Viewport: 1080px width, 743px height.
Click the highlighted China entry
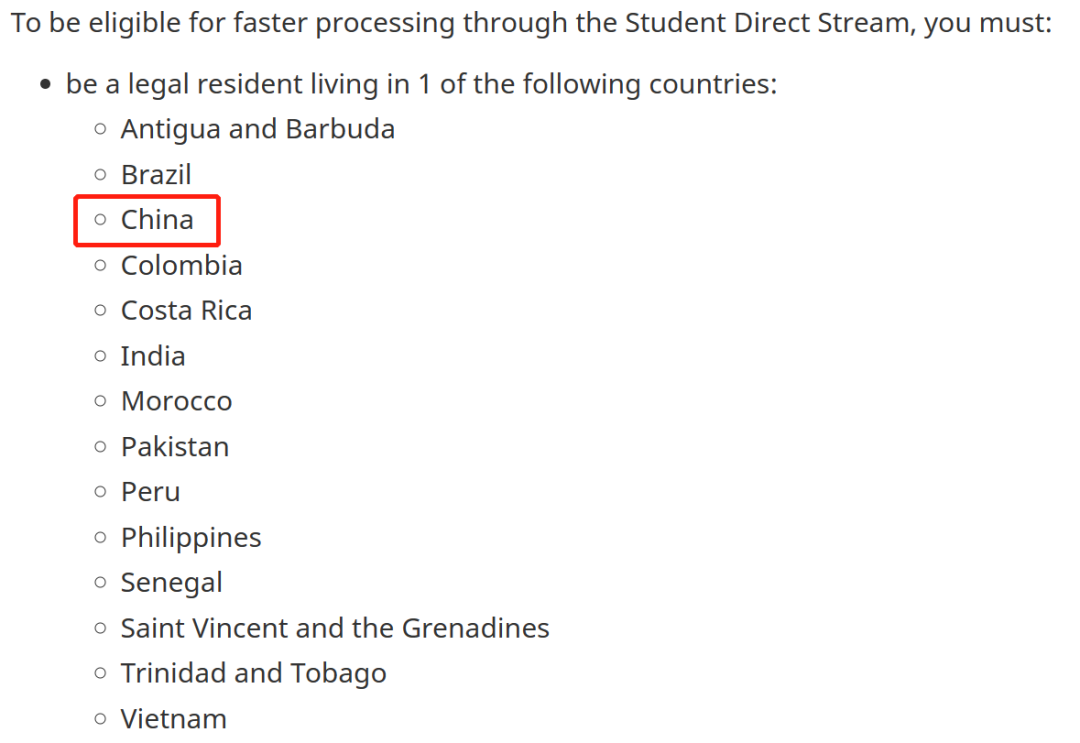pyautogui.click(x=157, y=220)
